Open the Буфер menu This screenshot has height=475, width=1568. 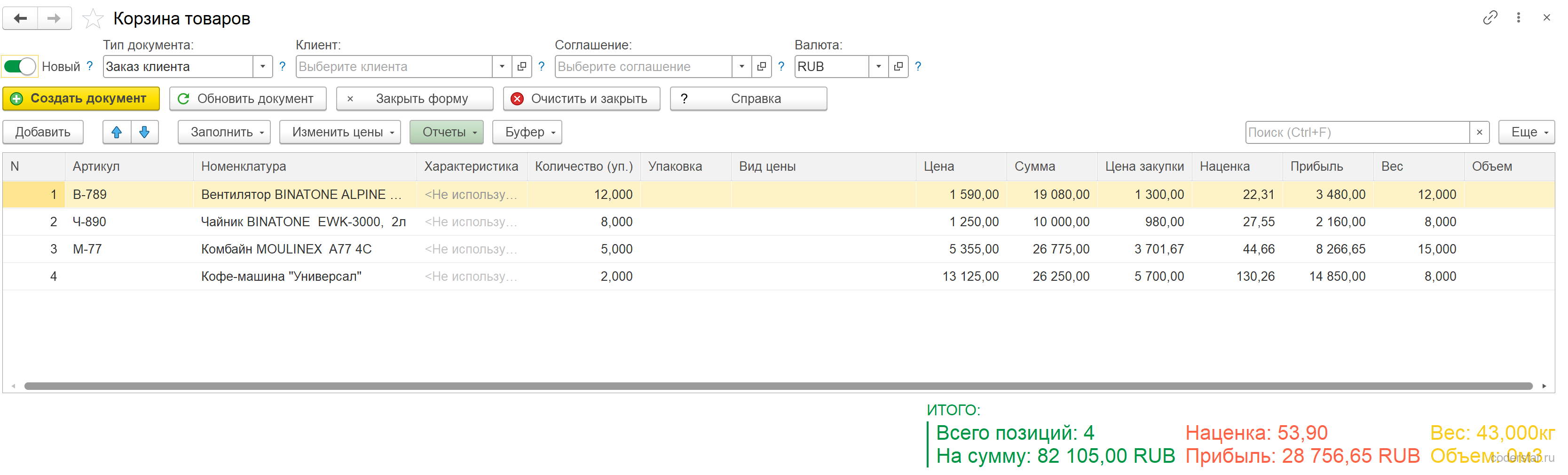click(x=527, y=132)
